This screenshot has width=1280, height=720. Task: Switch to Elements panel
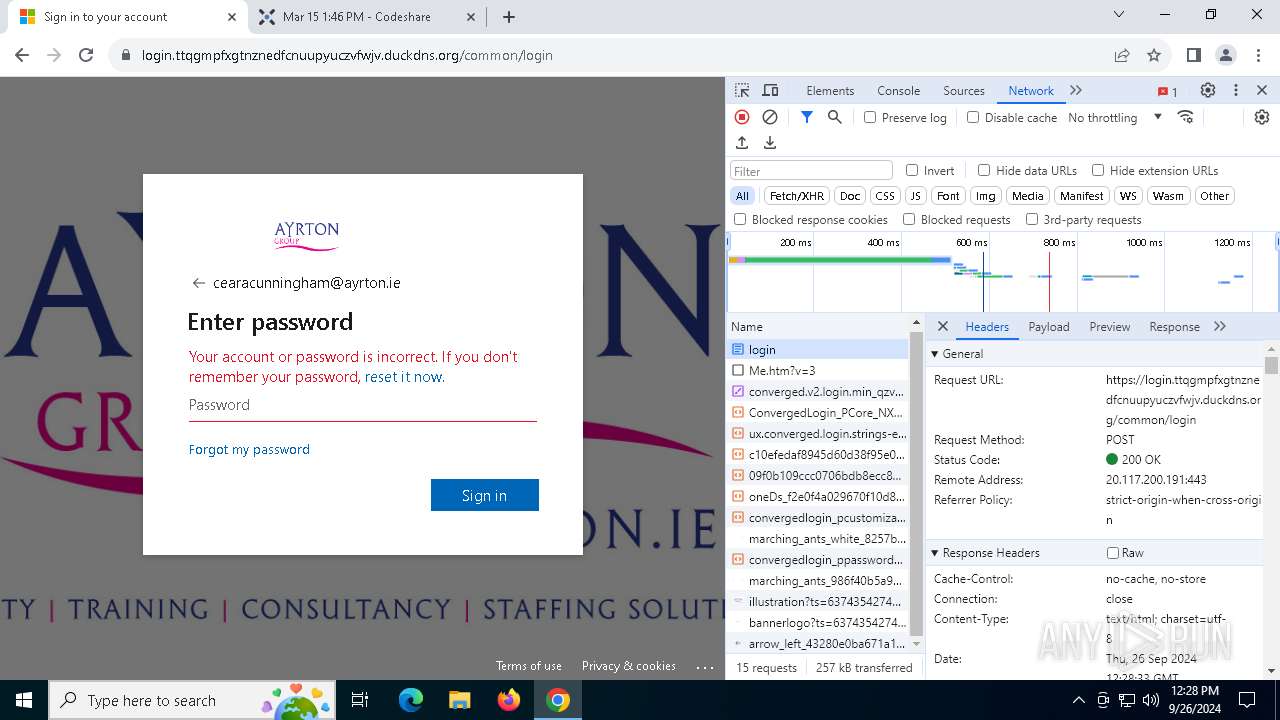coord(830,90)
